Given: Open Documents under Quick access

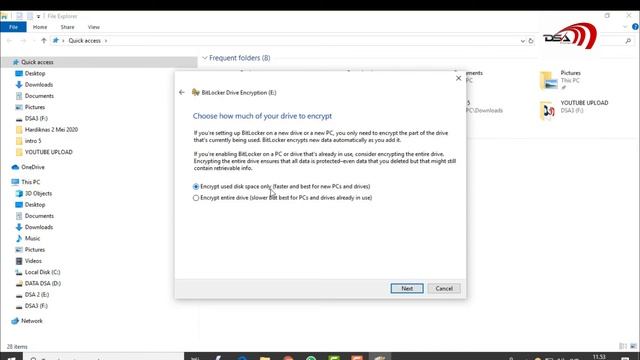Looking at the screenshot, I should pyautogui.click(x=39, y=96).
